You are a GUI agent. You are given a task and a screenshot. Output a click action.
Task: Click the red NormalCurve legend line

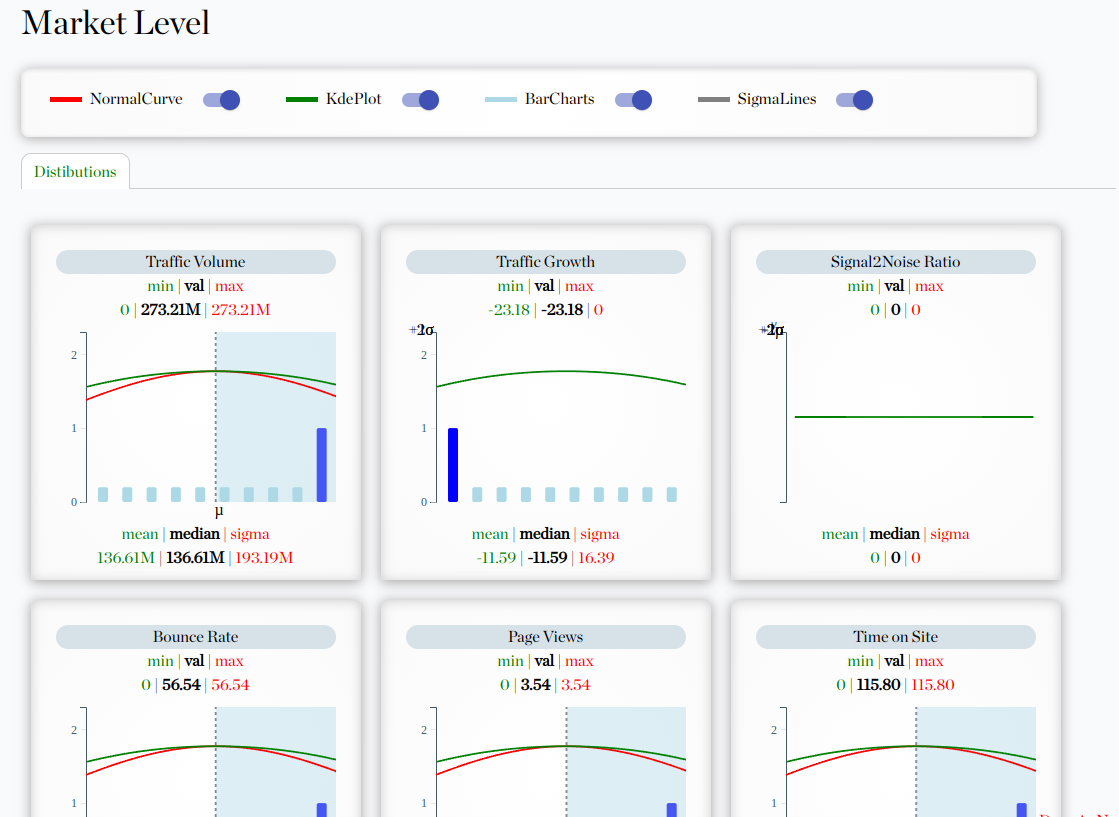pos(66,100)
